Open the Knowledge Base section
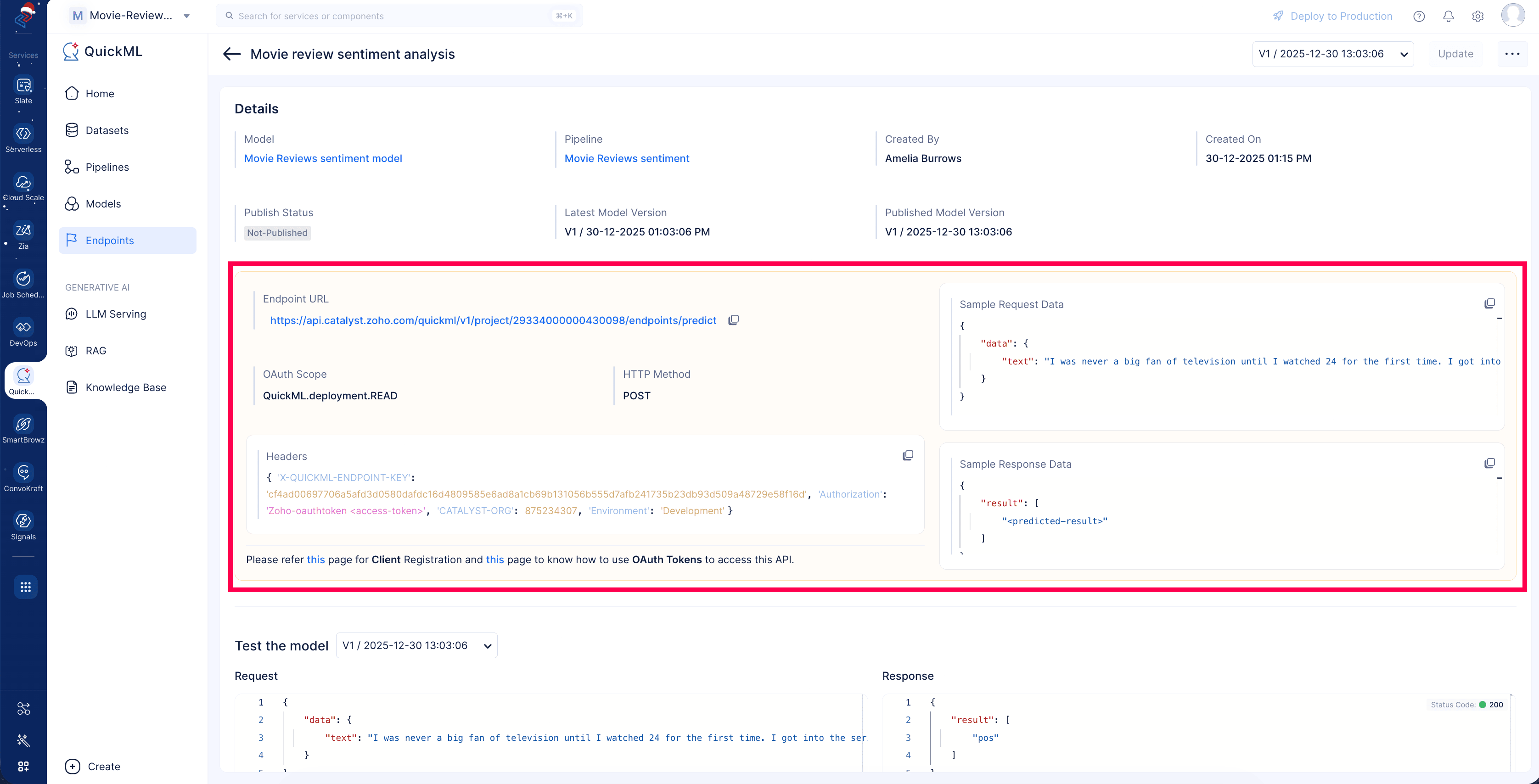Viewport: 1539px width, 784px height. [127, 387]
